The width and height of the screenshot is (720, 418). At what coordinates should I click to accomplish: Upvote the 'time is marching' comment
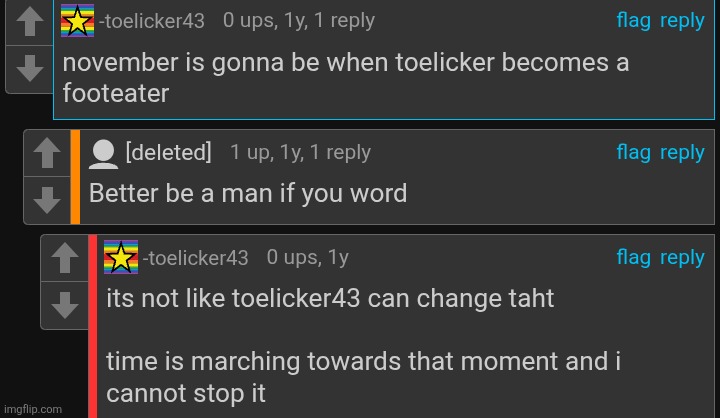65,258
